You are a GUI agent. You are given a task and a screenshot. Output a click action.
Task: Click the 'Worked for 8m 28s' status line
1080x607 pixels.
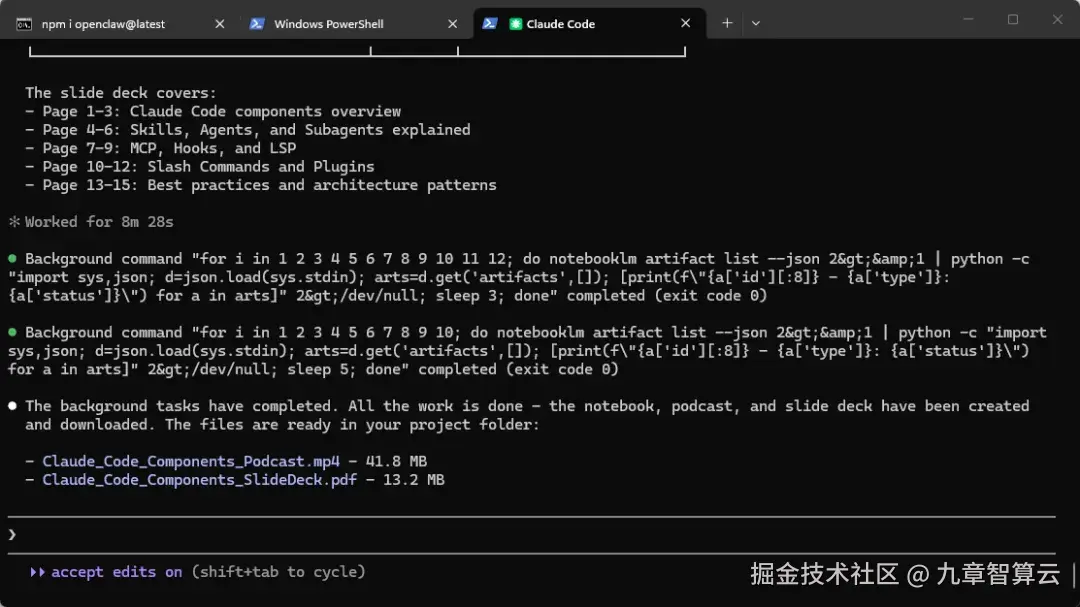click(x=99, y=222)
